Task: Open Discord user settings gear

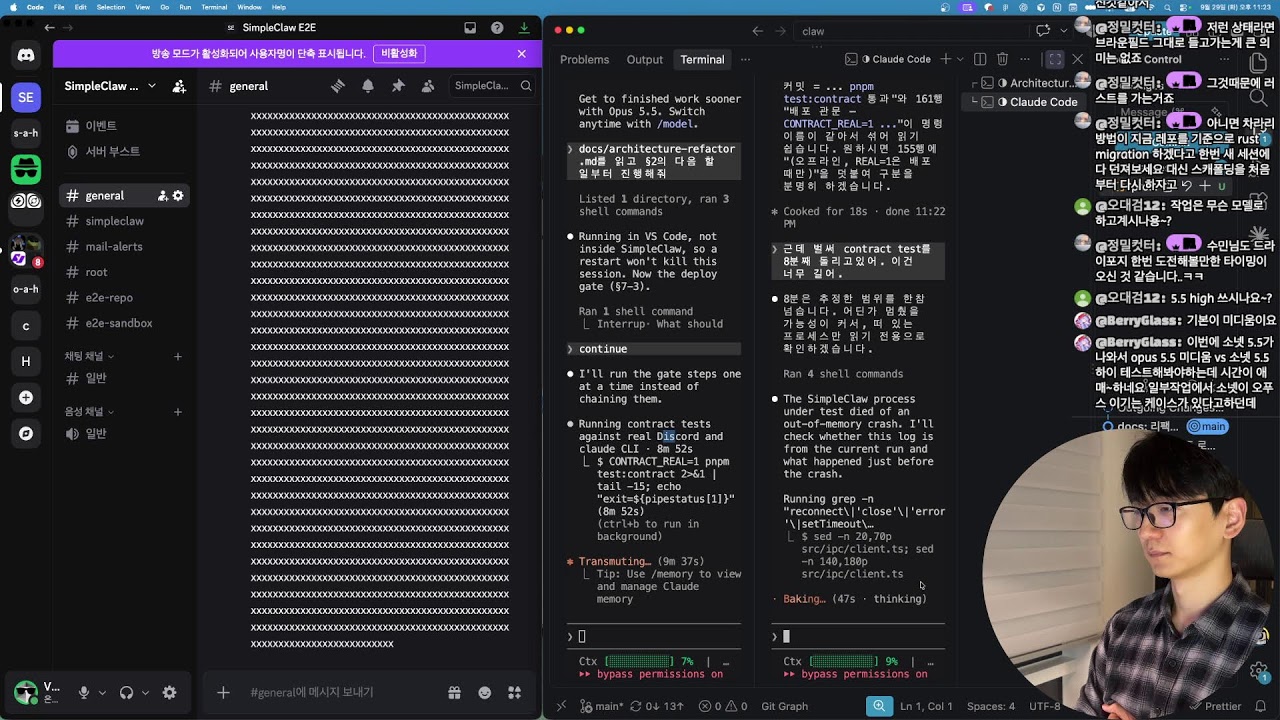Action: point(169,692)
